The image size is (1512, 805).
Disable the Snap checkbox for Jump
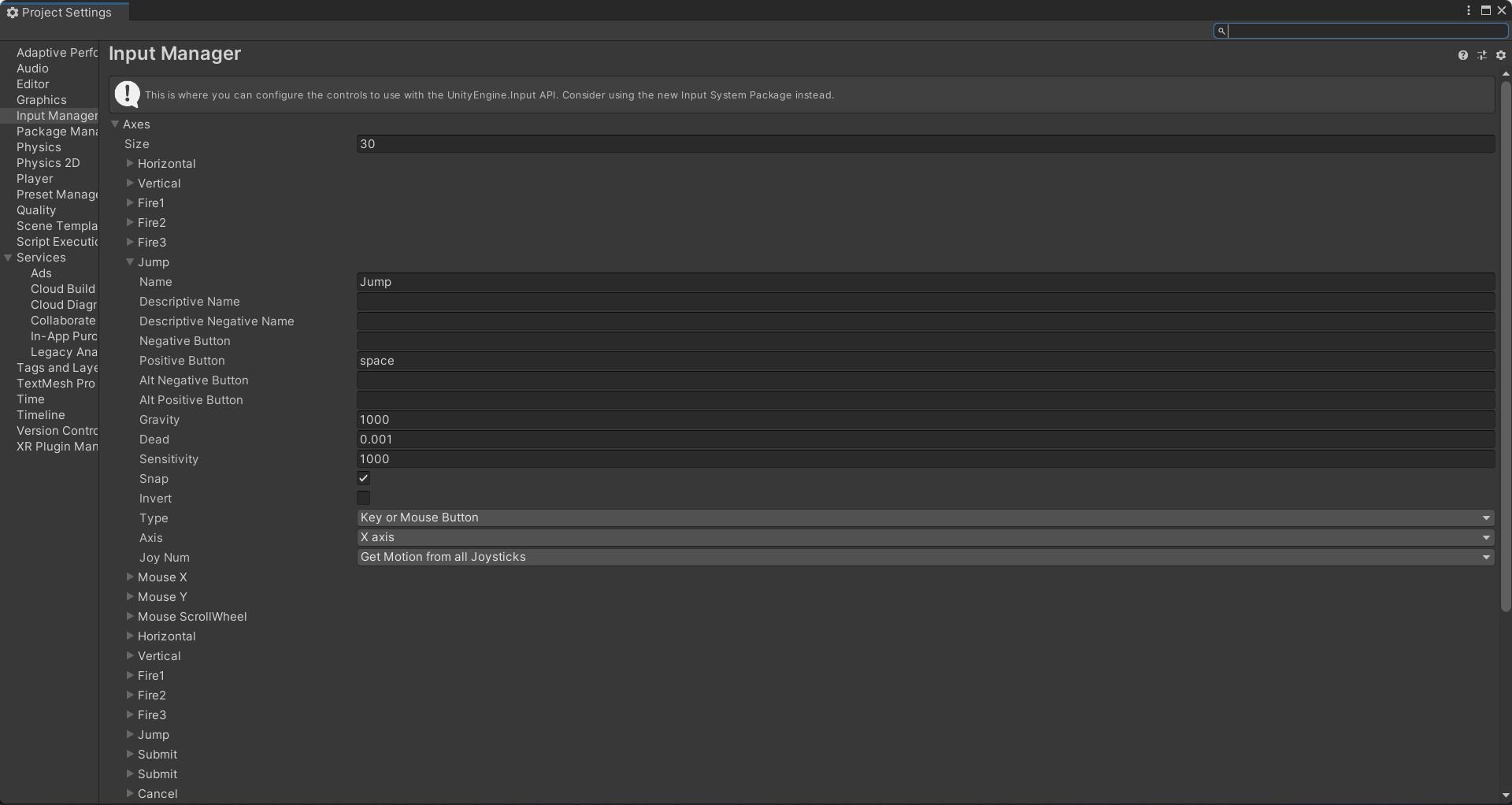coord(363,478)
